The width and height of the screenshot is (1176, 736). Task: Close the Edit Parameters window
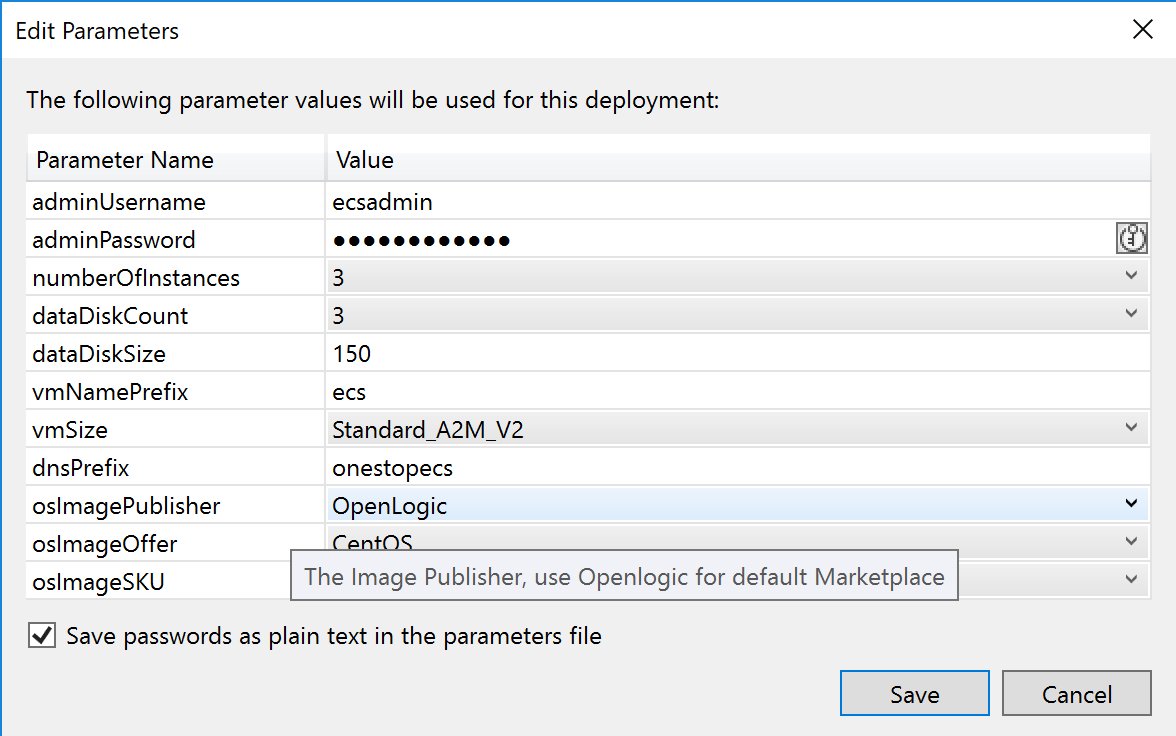coord(1142,29)
